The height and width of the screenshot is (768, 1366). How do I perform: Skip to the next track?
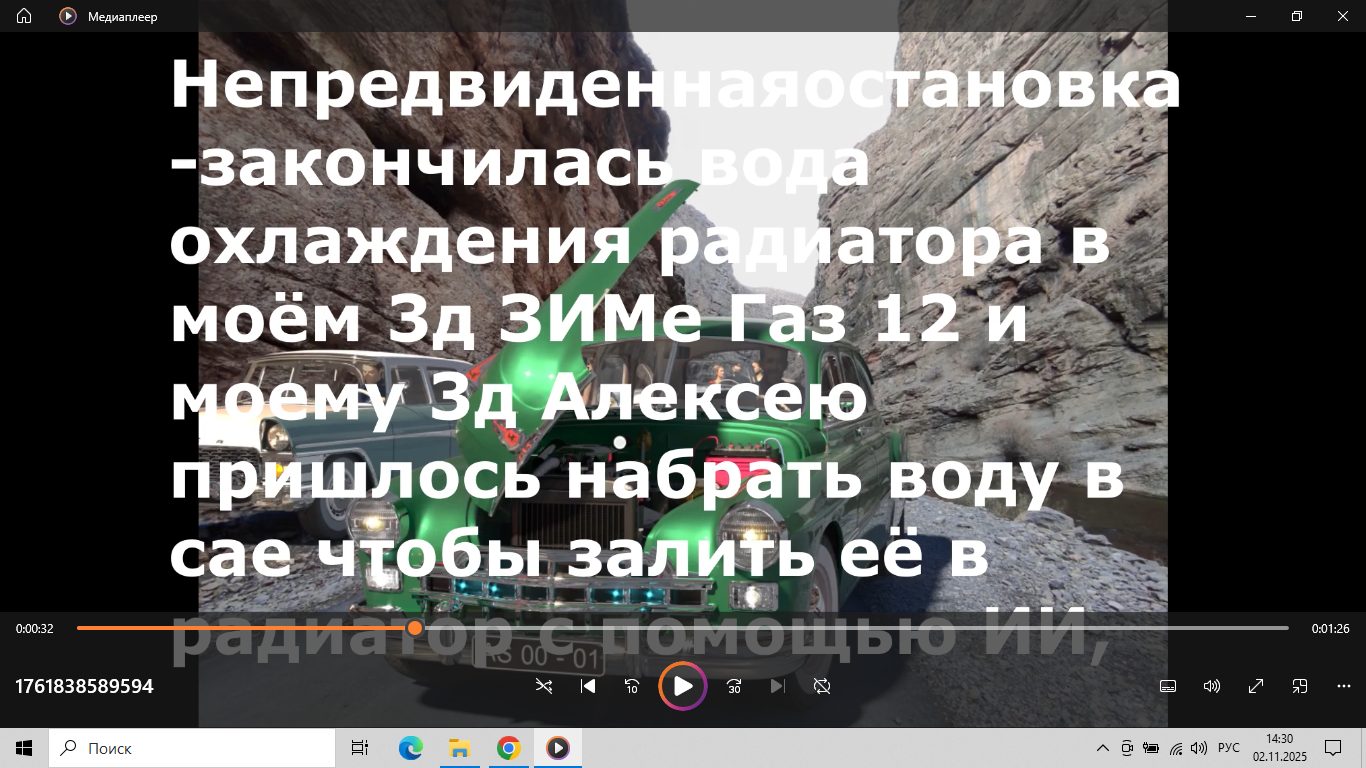777,686
